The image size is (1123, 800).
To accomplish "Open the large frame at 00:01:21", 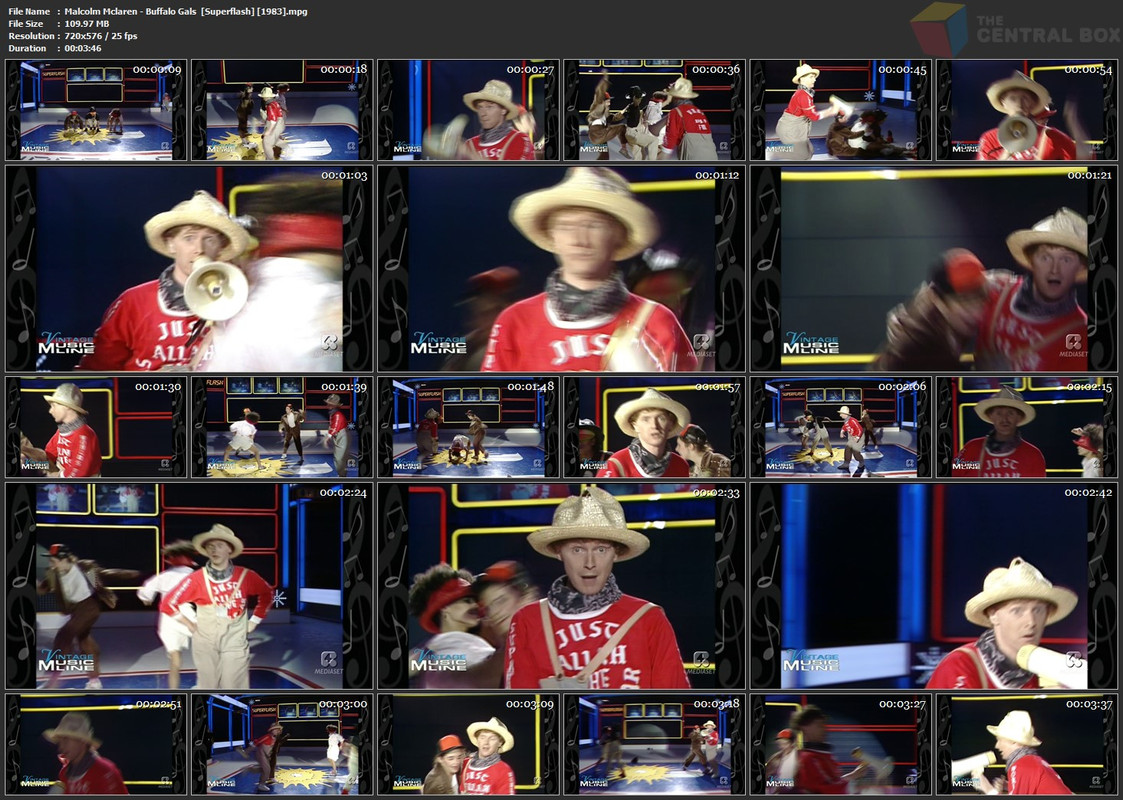I will (x=934, y=269).
